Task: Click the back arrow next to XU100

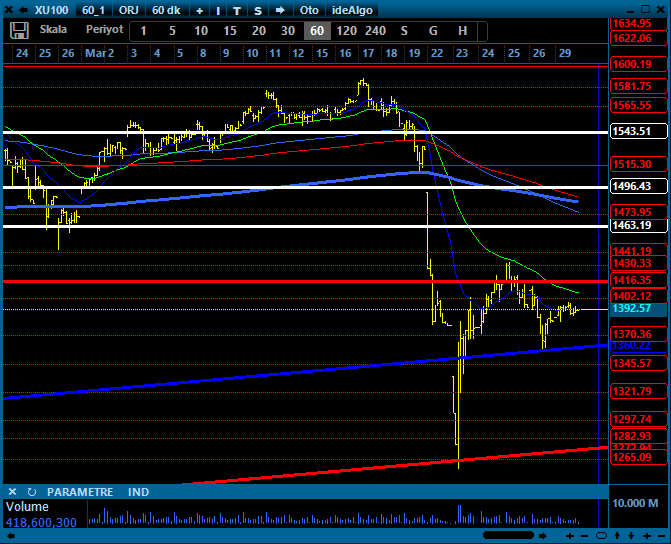Action: pos(24,10)
